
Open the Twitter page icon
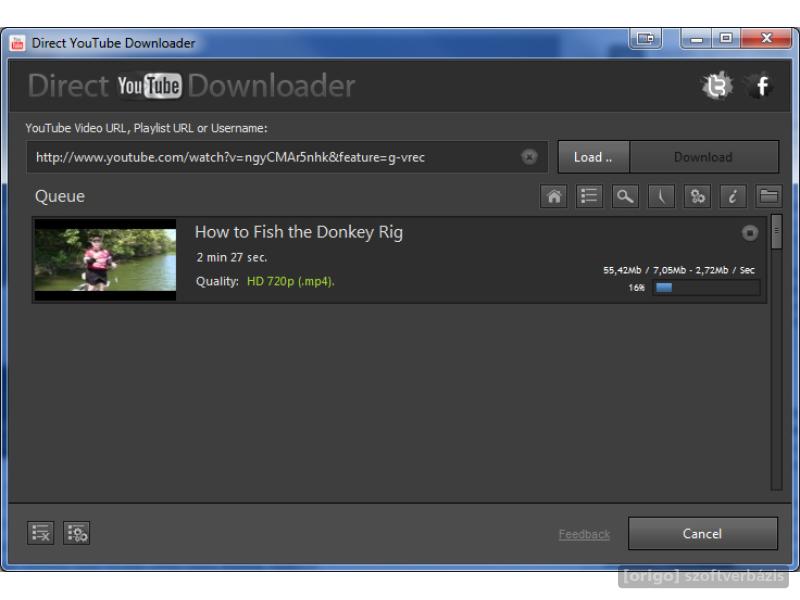coord(717,86)
